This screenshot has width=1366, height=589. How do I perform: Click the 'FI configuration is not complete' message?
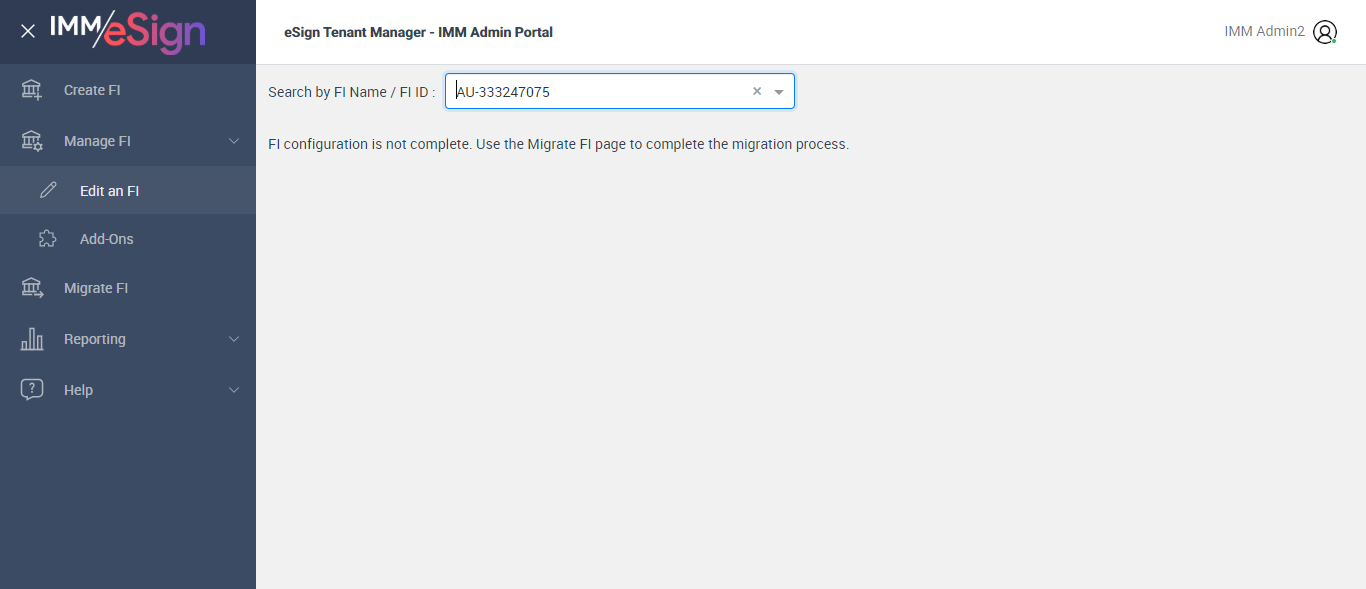[558, 144]
